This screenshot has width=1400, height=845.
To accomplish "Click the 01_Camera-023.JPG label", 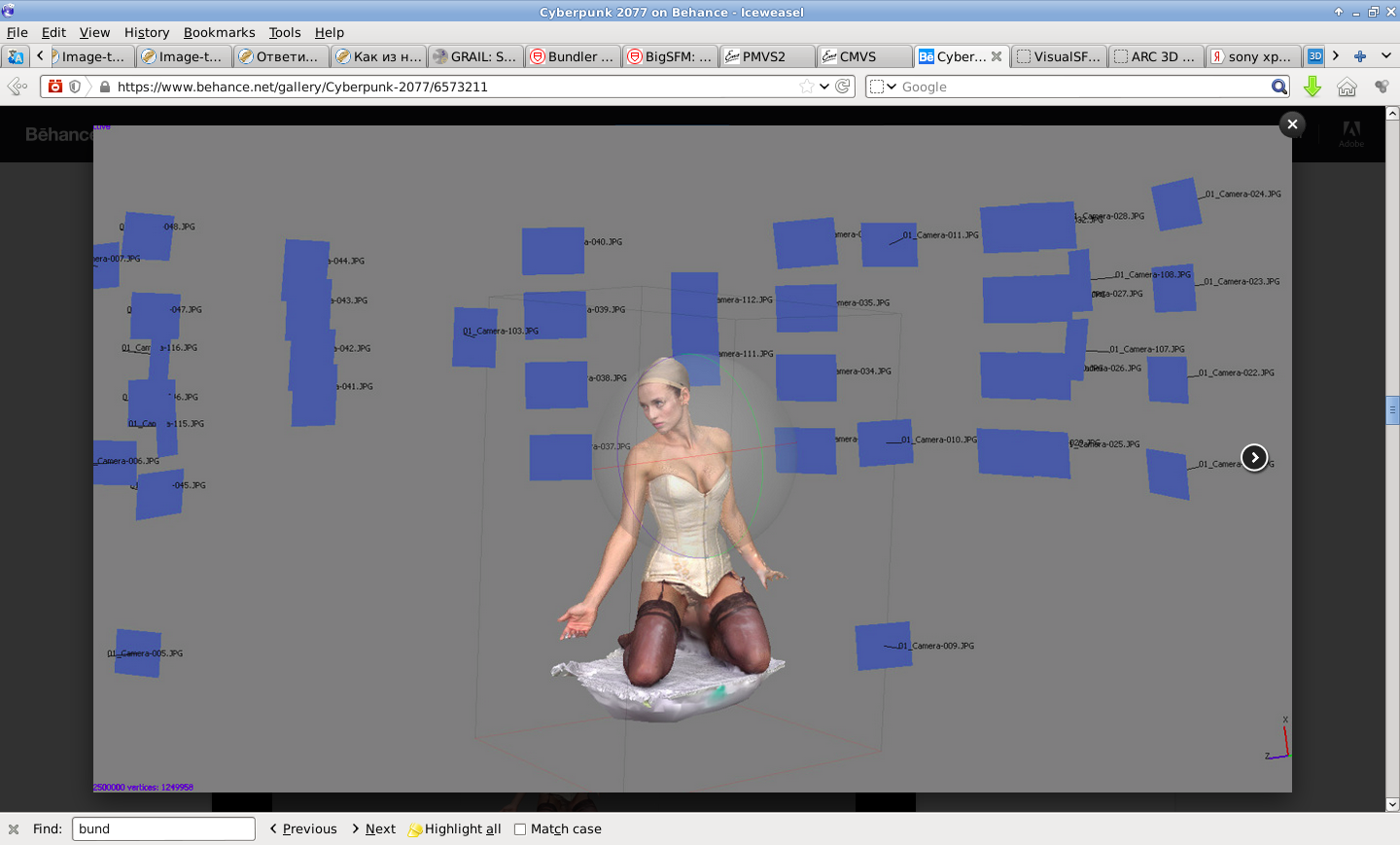I will point(1242,282).
